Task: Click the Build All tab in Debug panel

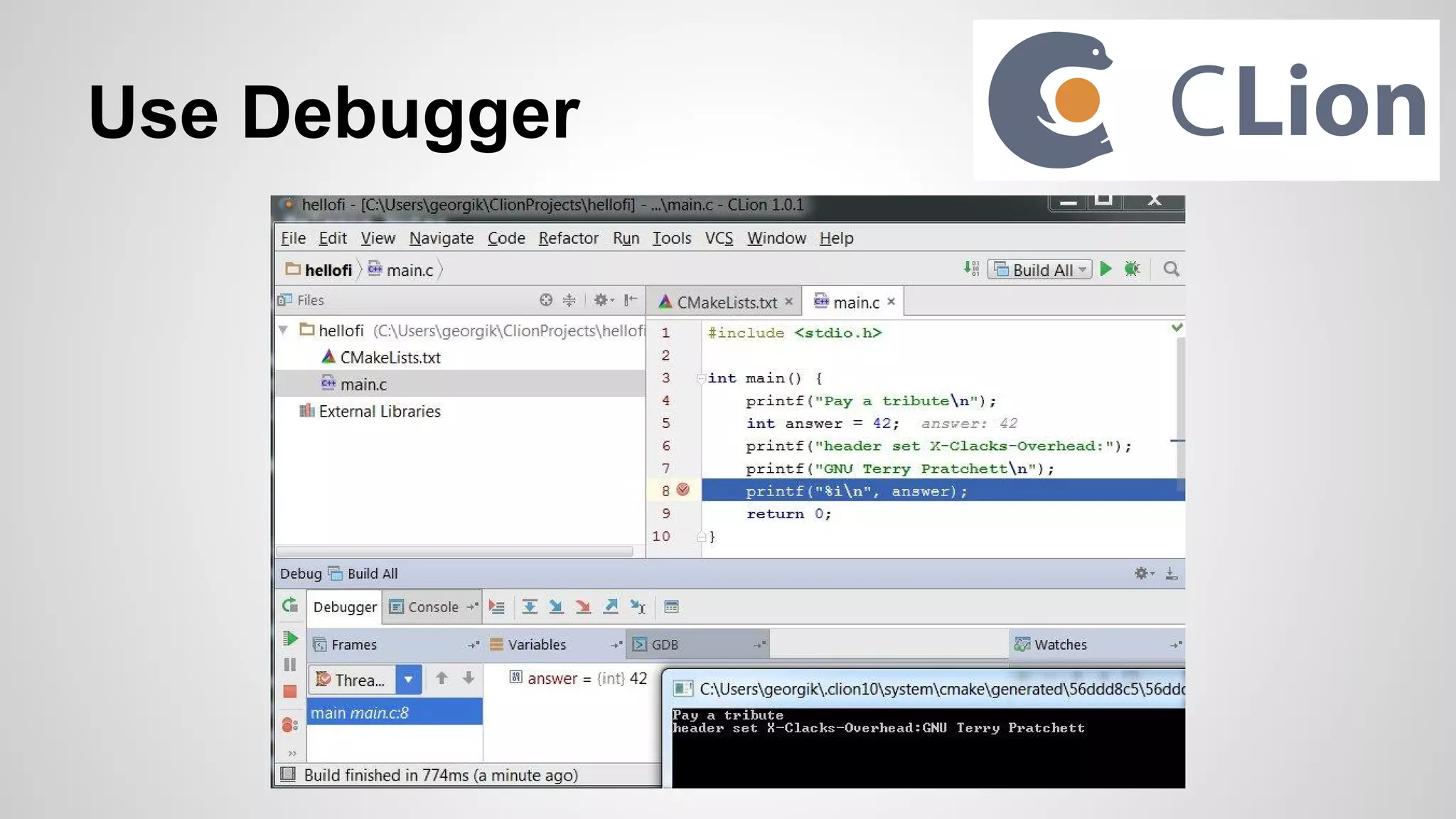Action: click(x=364, y=573)
